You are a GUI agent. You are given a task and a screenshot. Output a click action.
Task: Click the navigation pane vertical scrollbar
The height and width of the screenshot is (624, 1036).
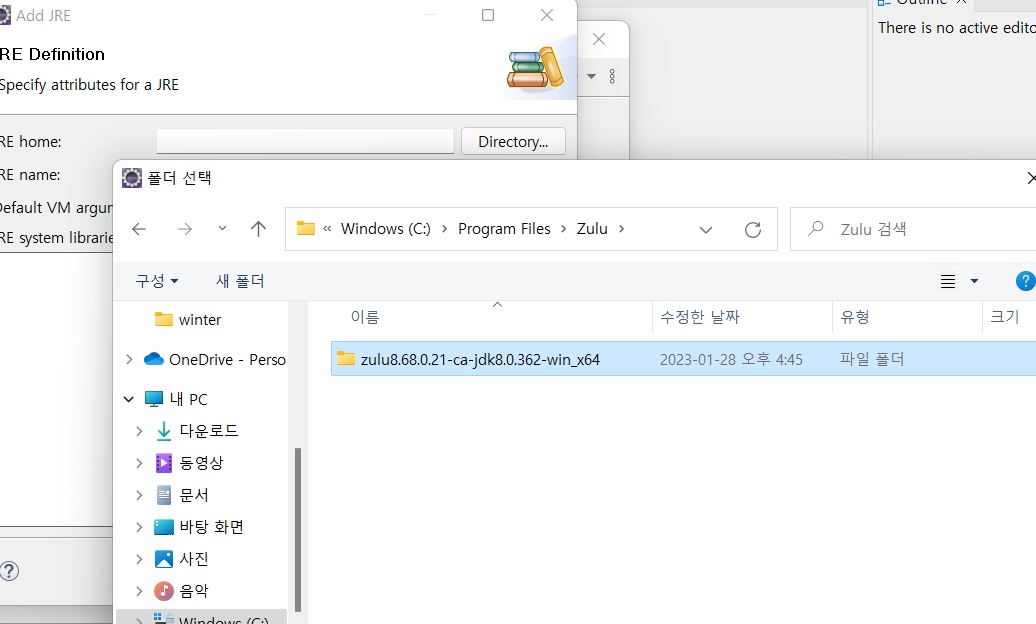click(298, 529)
